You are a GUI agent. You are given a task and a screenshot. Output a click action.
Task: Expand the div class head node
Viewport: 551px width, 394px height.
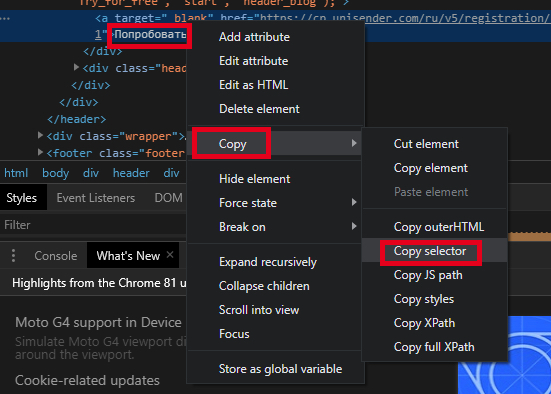pyautogui.click(x=76, y=67)
